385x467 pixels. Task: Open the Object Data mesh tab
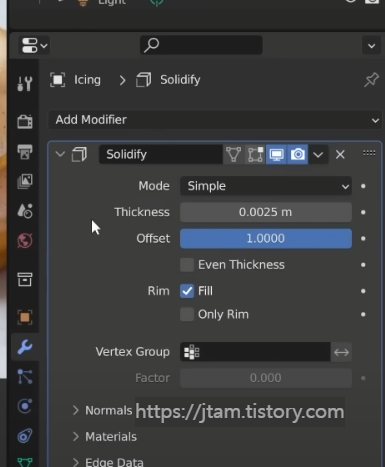[25, 462]
